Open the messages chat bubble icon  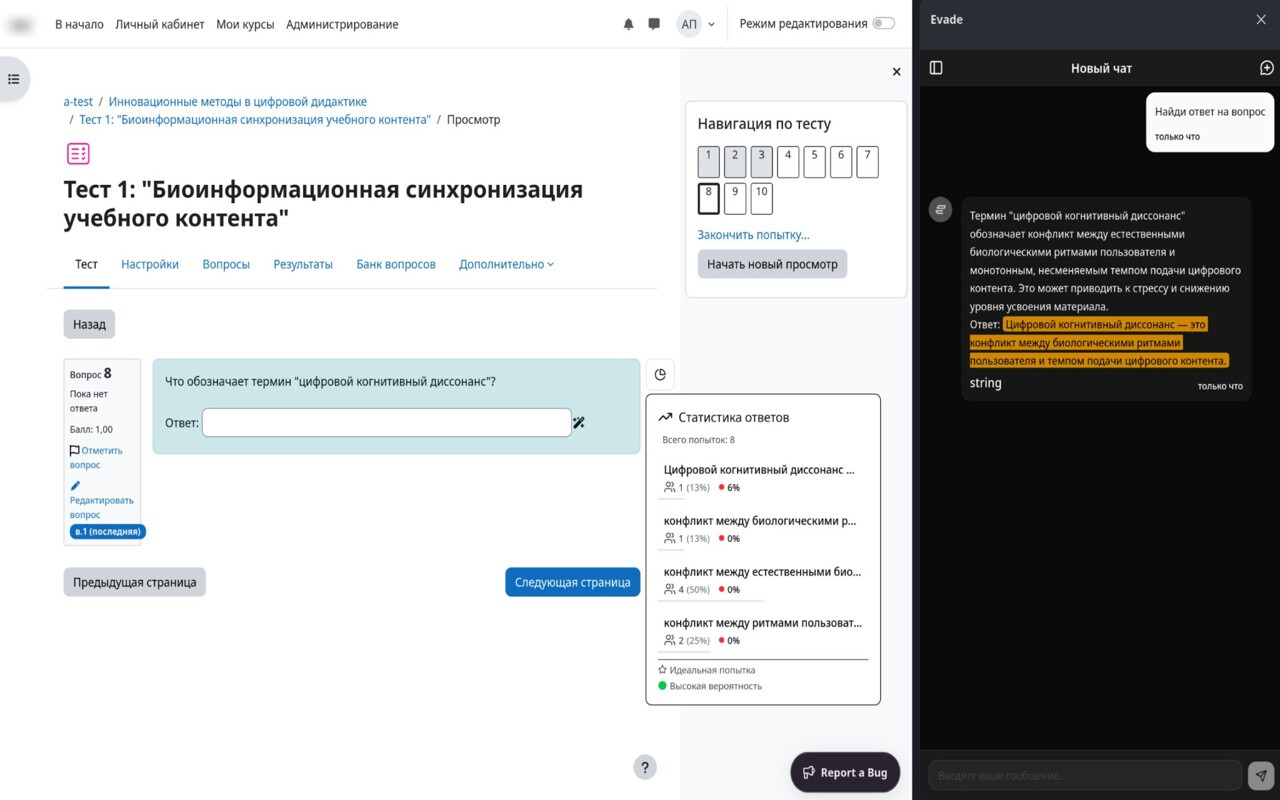coord(654,24)
